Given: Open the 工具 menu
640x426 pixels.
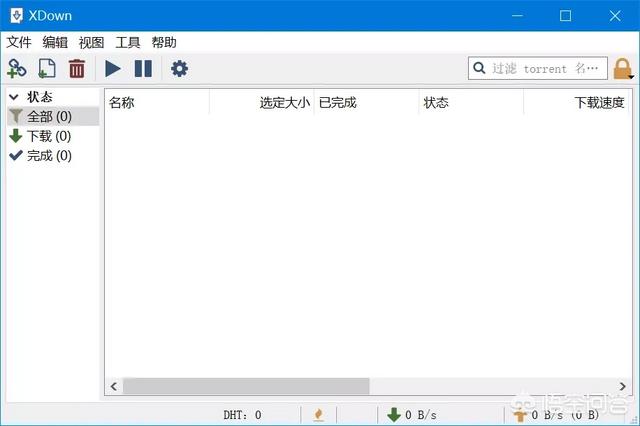Looking at the screenshot, I should tap(128, 42).
